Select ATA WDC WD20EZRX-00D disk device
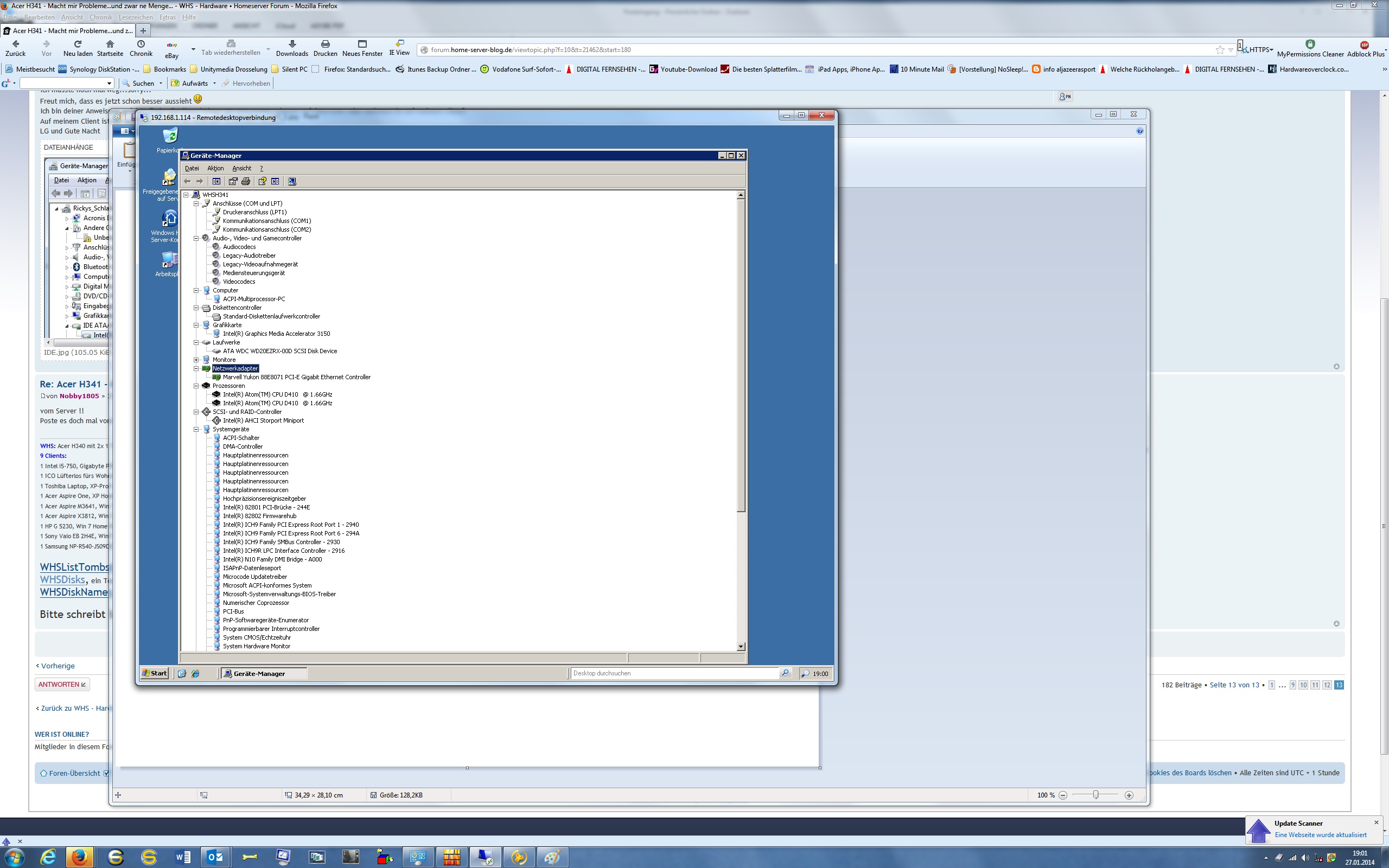The image size is (1389, 868). pyautogui.click(x=279, y=351)
